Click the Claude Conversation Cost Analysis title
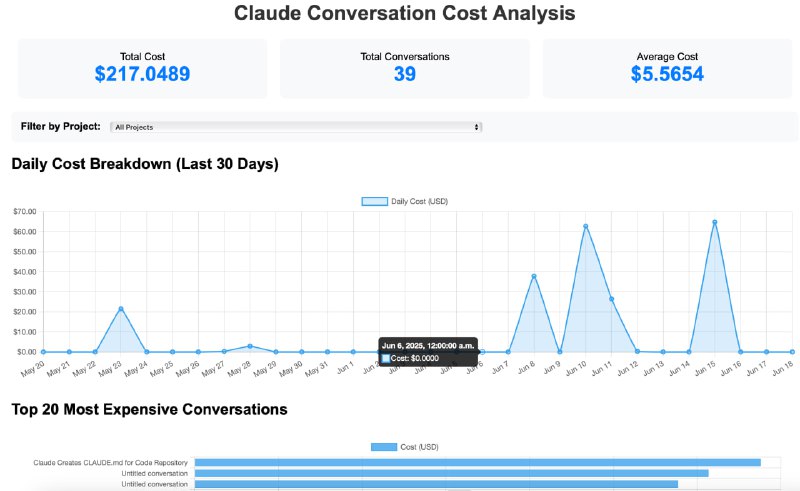 [405, 13]
